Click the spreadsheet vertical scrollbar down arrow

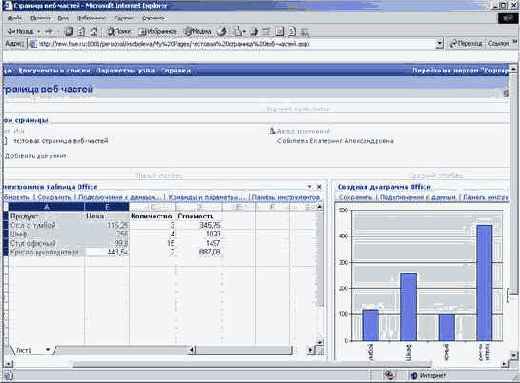point(319,342)
